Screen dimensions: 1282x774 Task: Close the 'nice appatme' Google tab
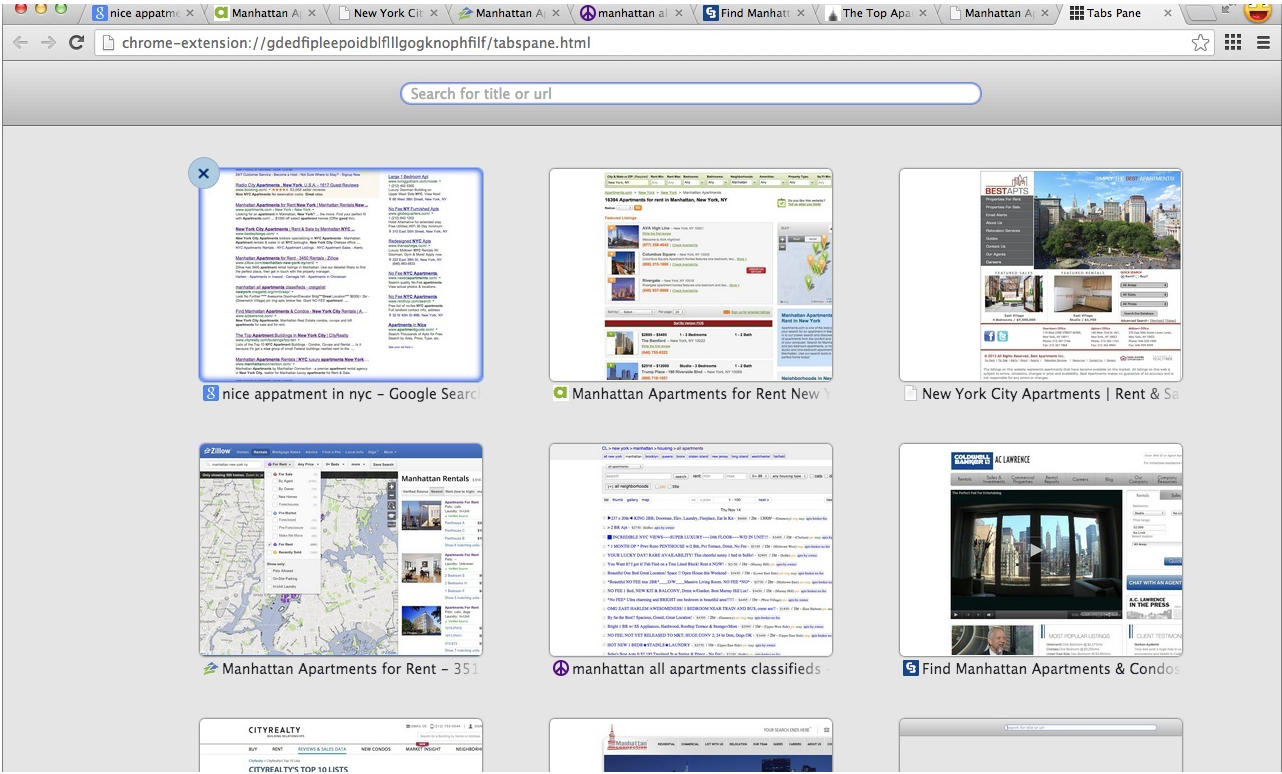tap(190, 14)
